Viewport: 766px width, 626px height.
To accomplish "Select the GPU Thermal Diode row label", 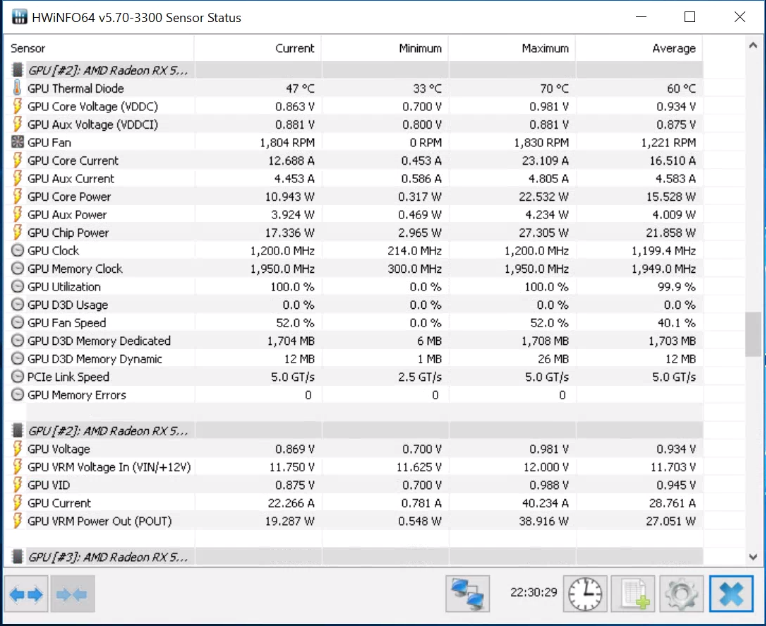I will (x=76, y=88).
